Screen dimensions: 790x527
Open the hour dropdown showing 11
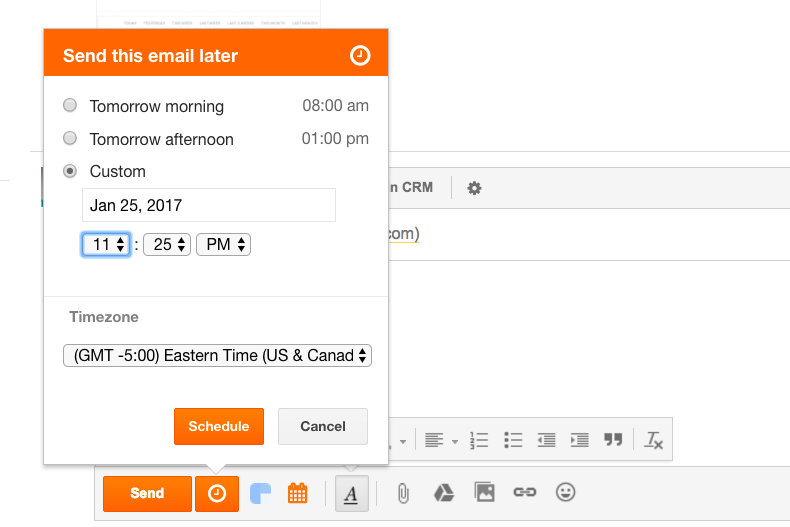click(x=106, y=244)
